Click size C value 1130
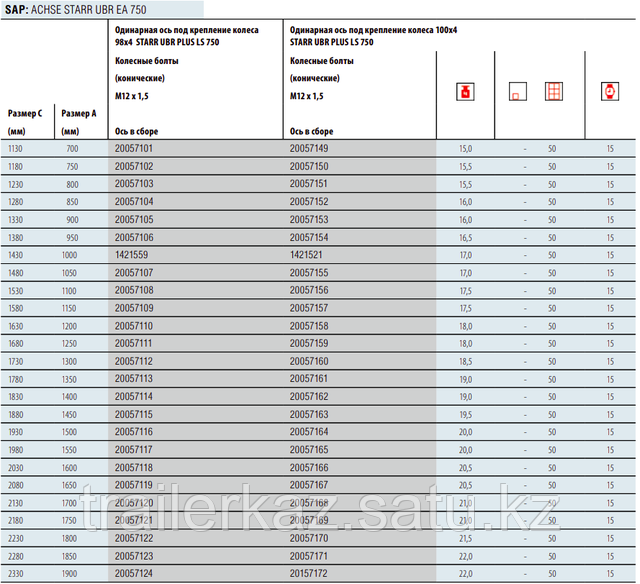 tap(15, 149)
